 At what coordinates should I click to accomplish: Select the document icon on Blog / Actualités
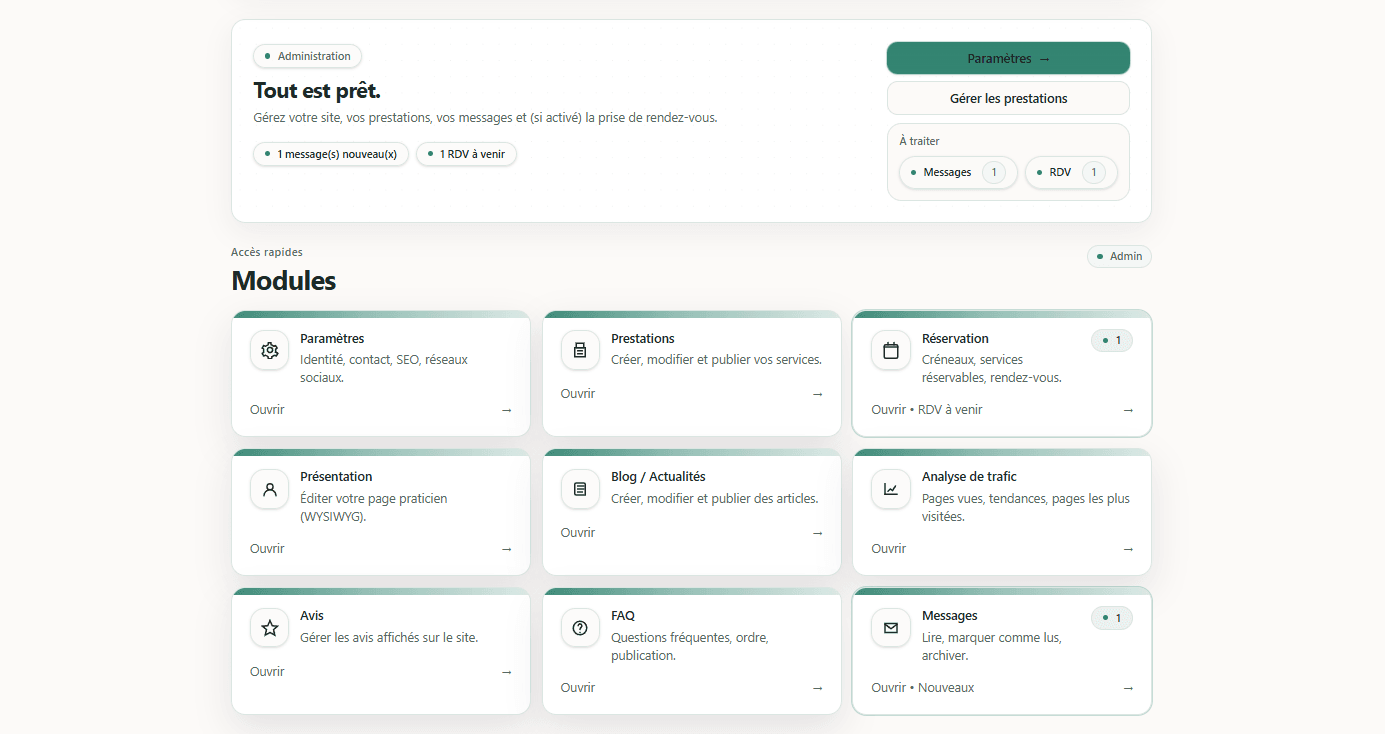[x=580, y=489]
